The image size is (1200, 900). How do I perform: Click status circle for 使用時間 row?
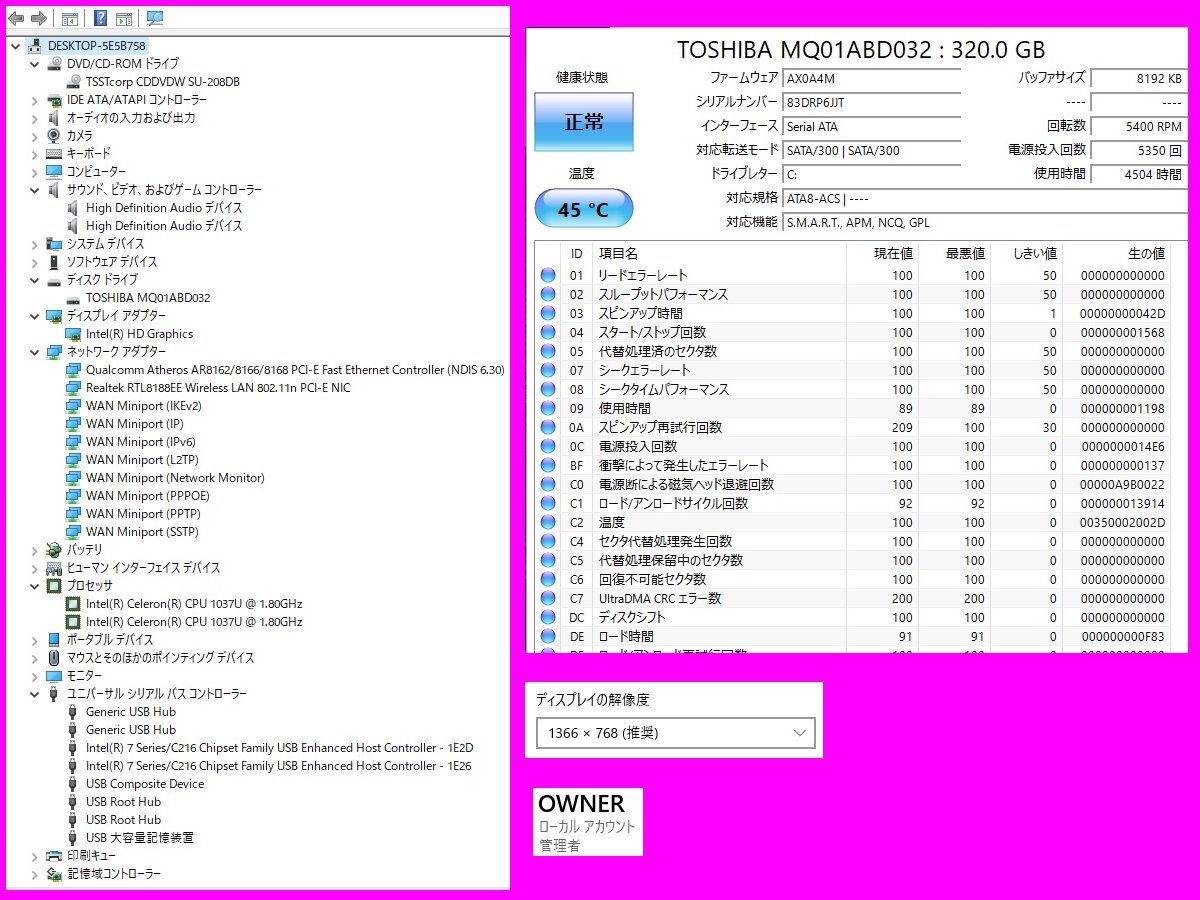click(x=548, y=408)
